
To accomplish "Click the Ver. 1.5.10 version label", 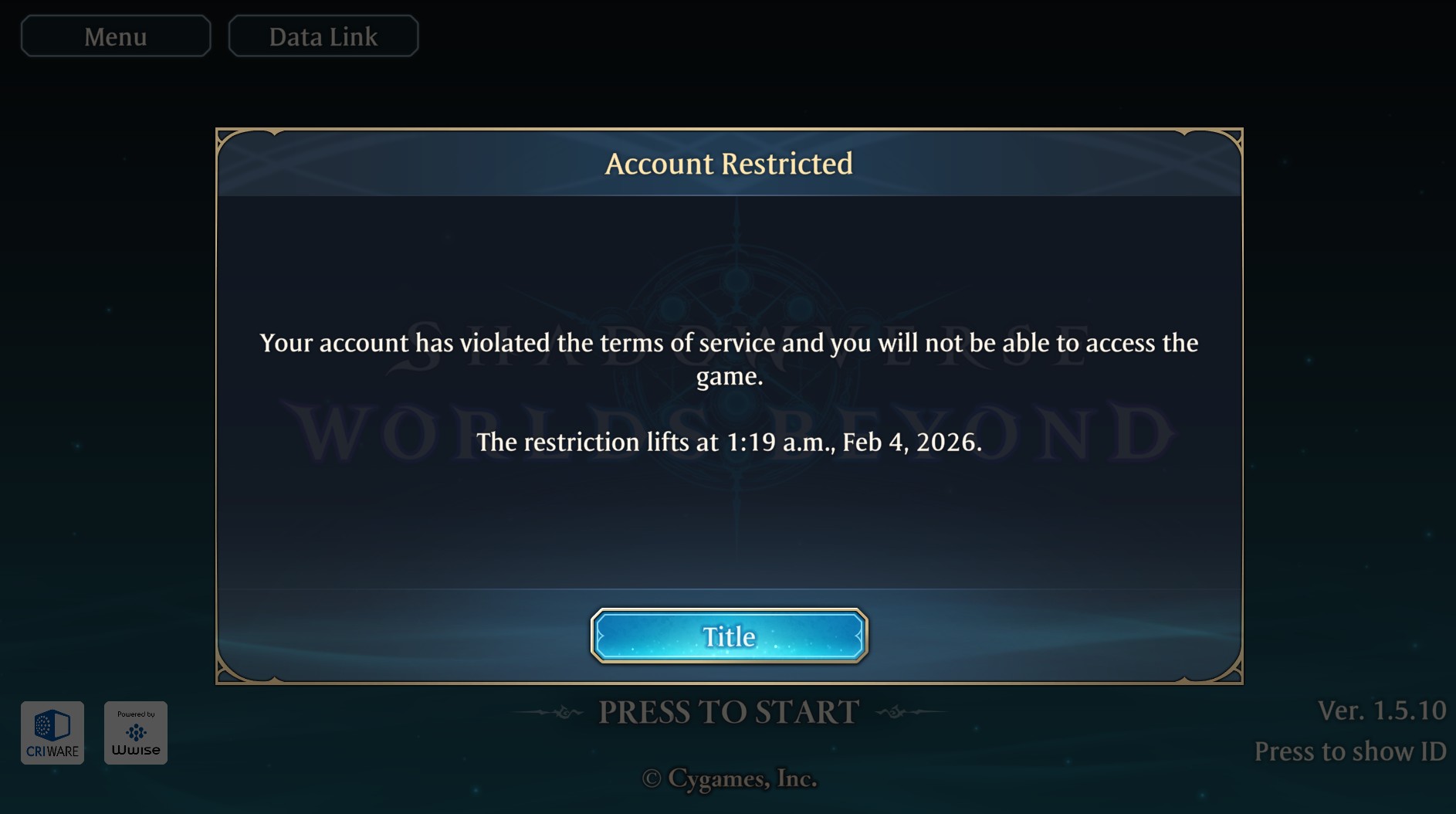I will (1382, 711).
